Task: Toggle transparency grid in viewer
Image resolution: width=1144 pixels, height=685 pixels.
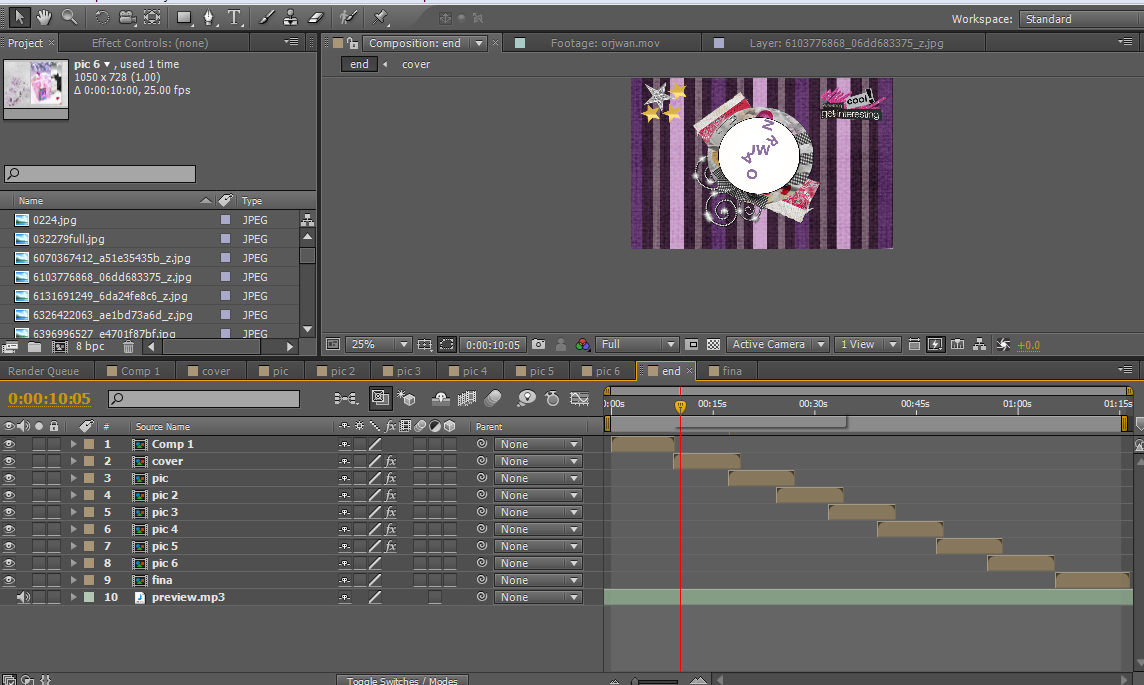Action: [714, 344]
